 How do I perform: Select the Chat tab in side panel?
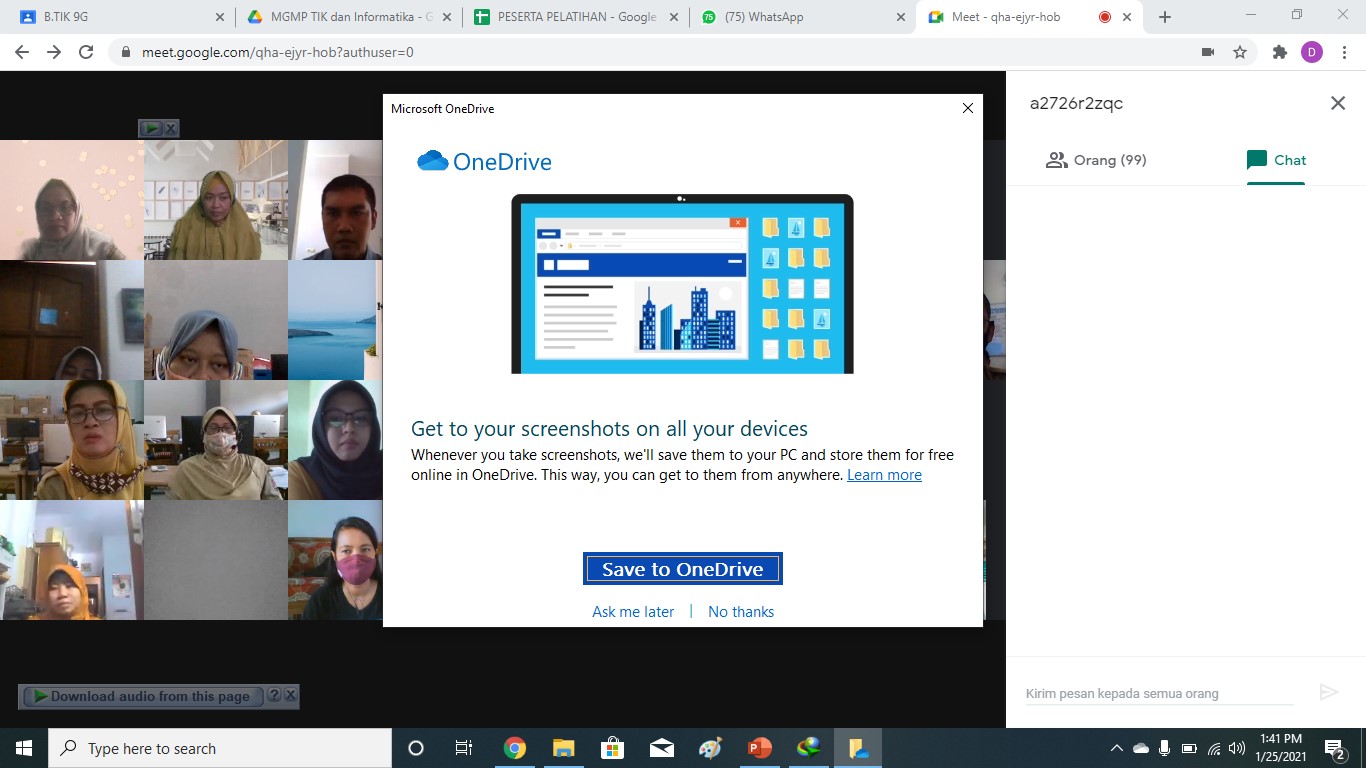[x=1276, y=160]
